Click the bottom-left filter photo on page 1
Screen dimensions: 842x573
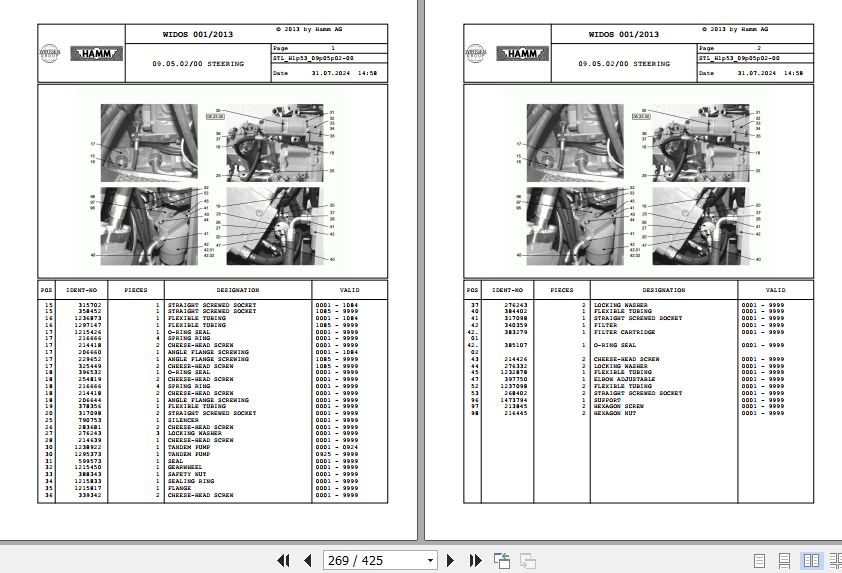point(149,226)
